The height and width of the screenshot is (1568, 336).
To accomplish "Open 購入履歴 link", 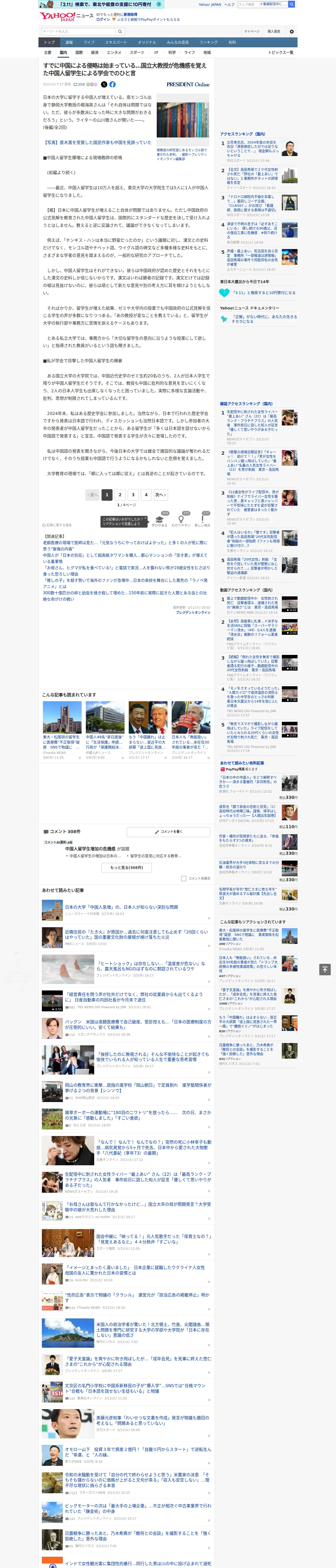I will 274,31.
